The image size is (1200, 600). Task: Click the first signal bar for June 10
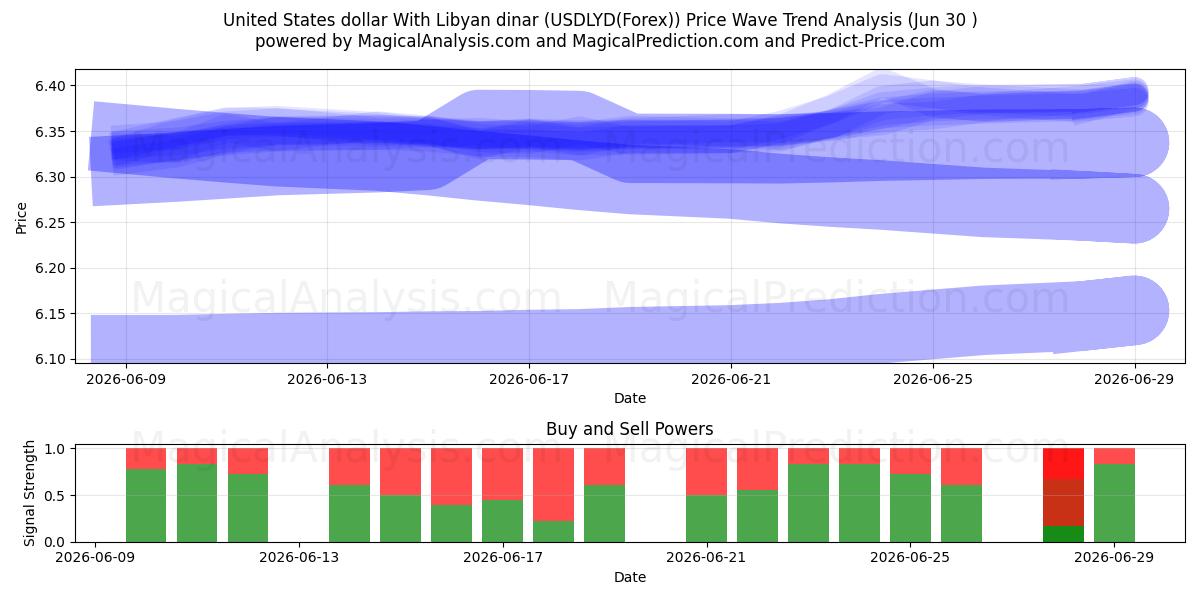coord(146,495)
